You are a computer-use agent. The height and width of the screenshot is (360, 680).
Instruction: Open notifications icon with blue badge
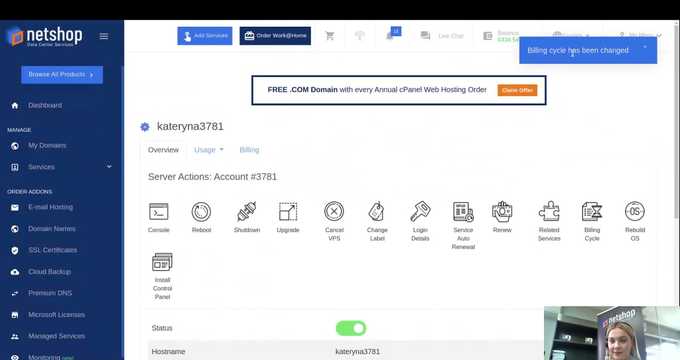(393, 34)
